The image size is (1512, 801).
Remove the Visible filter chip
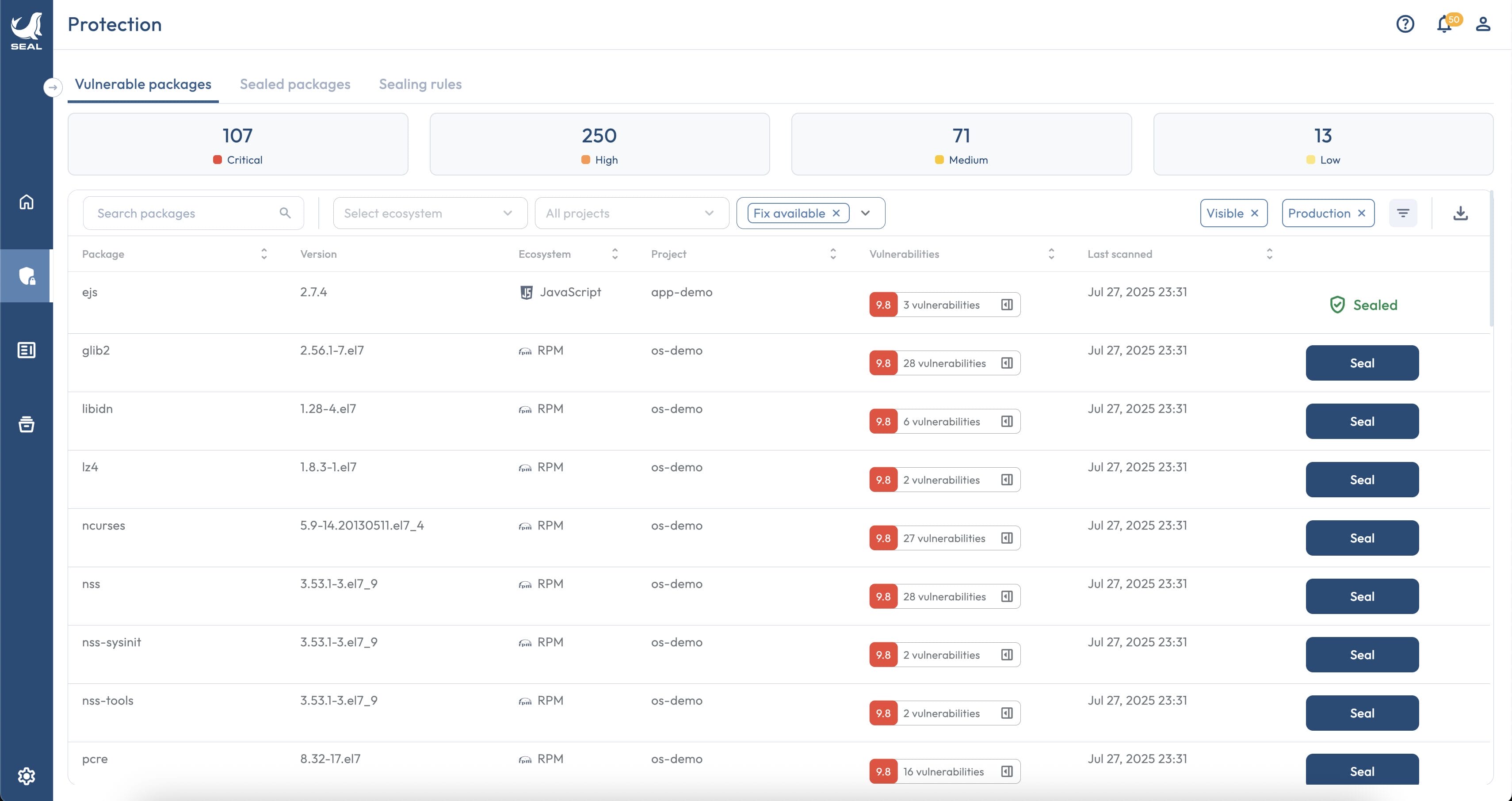click(1254, 213)
